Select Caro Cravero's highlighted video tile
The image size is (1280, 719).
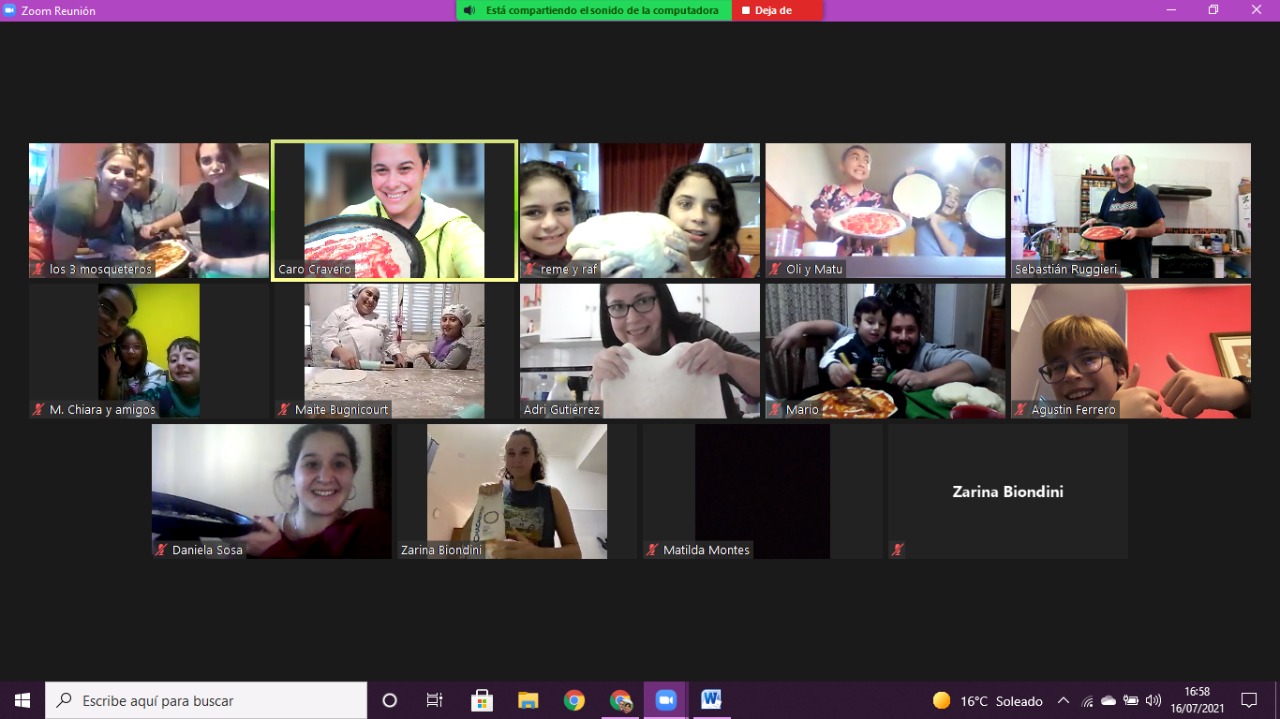click(x=394, y=210)
